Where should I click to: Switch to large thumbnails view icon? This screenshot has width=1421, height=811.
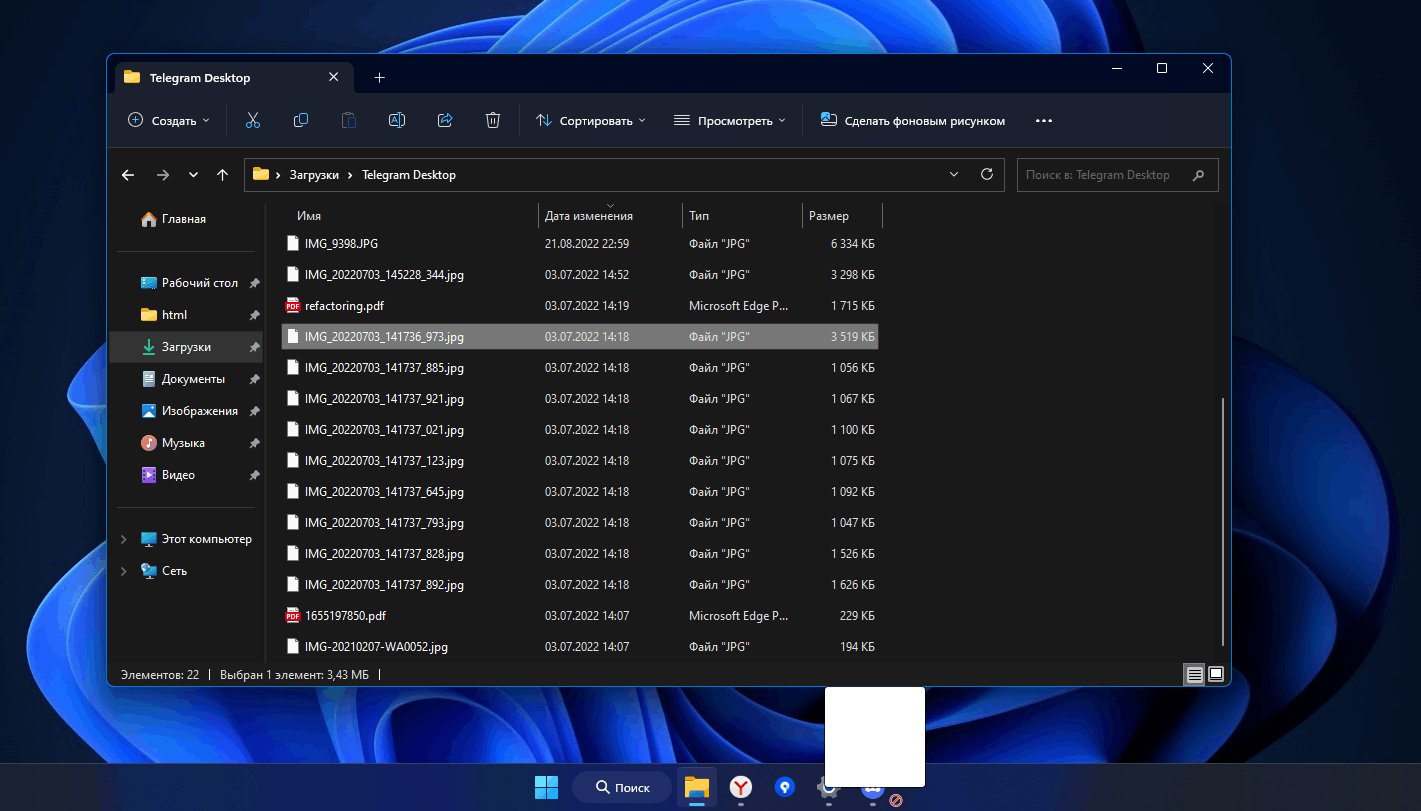1216,675
